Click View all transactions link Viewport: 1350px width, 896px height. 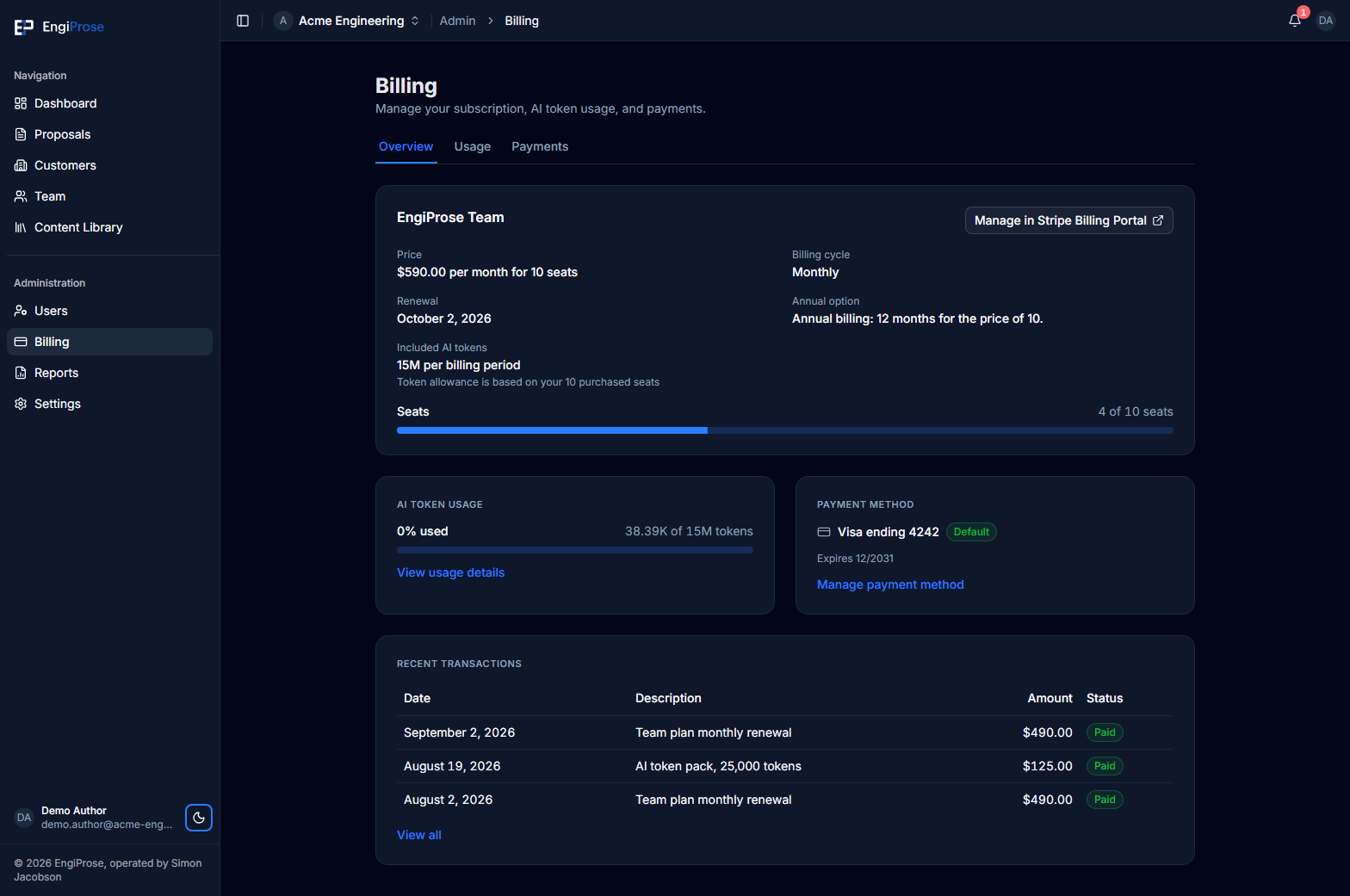click(x=419, y=835)
